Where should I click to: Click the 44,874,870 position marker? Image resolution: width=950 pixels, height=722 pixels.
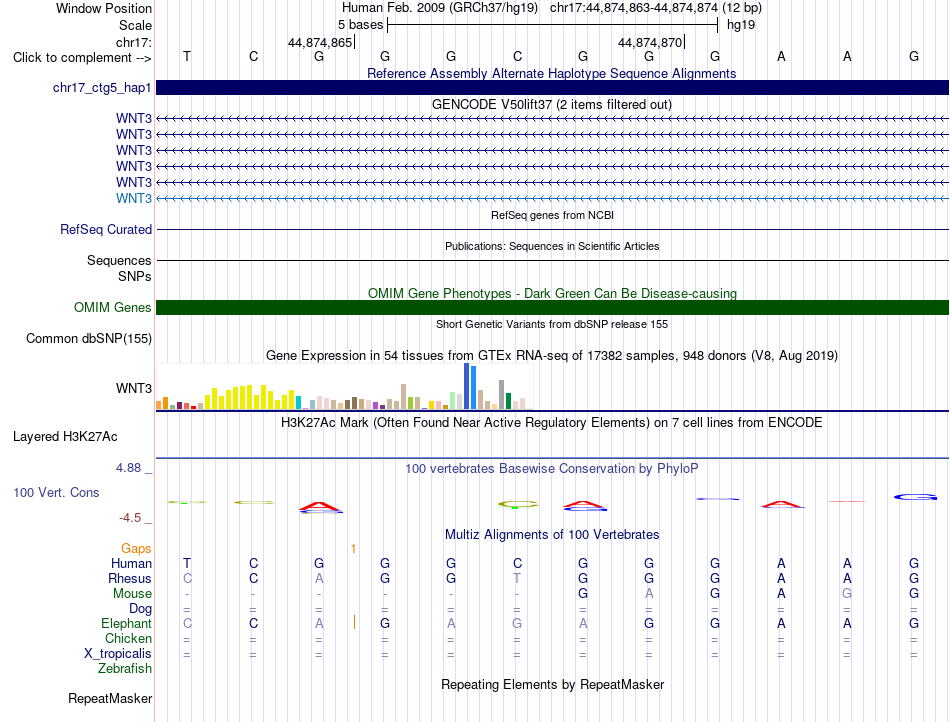click(650, 42)
